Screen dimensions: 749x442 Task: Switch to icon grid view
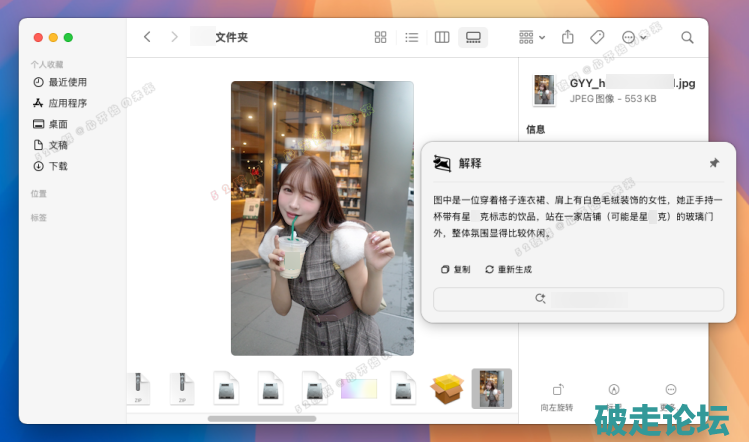click(380, 37)
